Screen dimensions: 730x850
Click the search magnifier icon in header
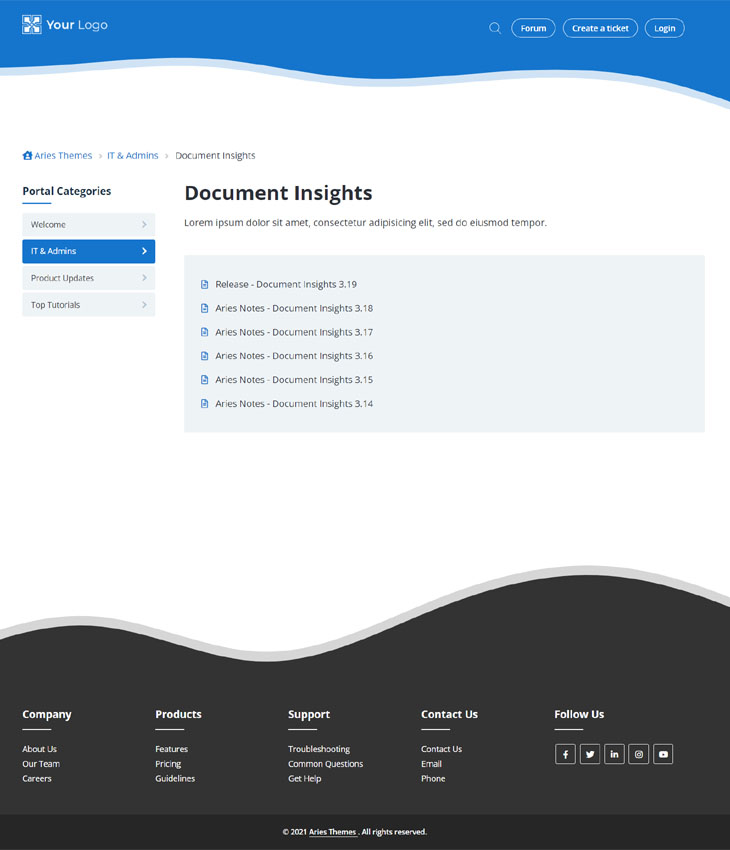pos(494,28)
